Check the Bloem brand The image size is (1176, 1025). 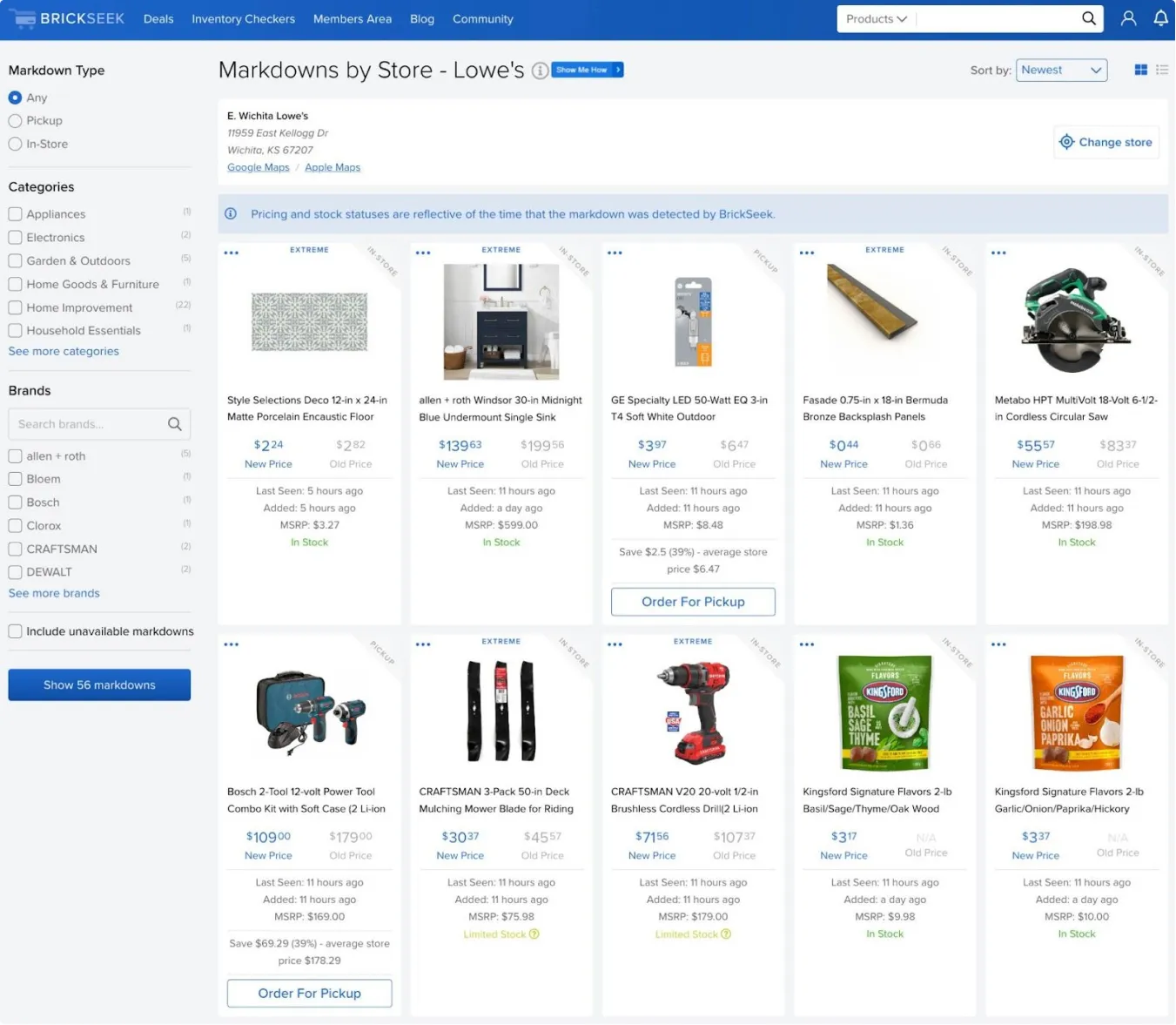click(15, 479)
